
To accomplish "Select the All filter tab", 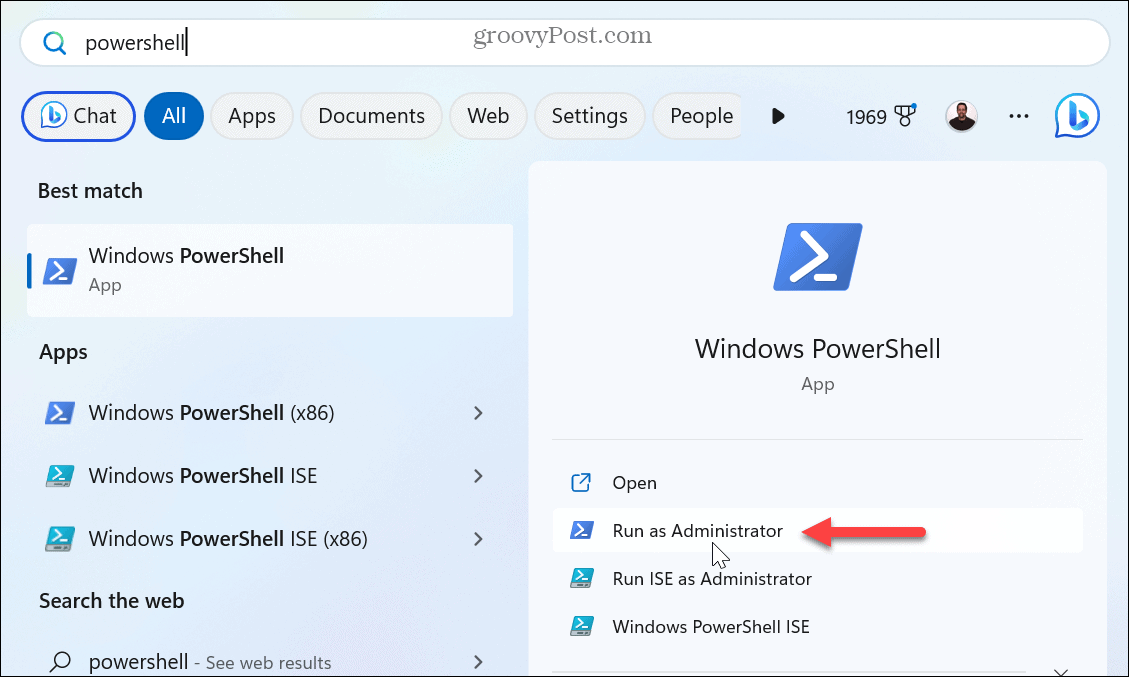I will pyautogui.click(x=174, y=116).
